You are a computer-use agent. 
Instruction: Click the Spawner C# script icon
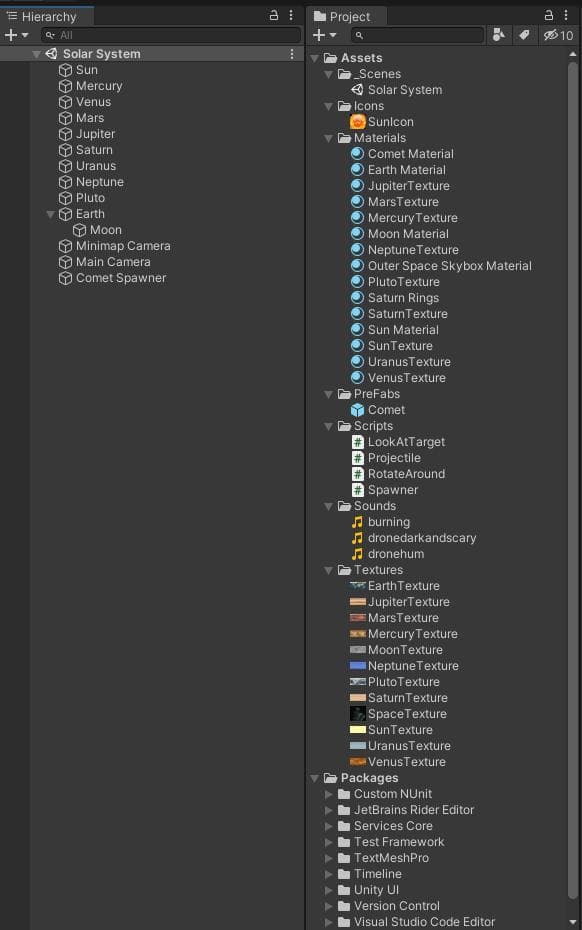(357, 490)
